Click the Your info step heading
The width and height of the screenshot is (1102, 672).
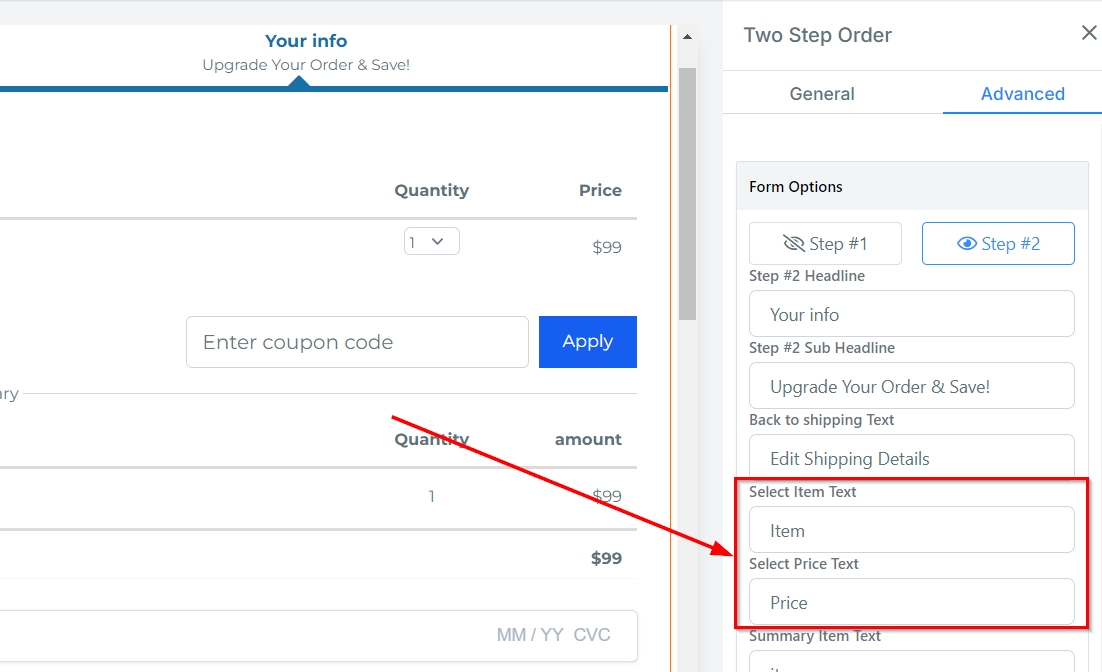coord(306,41)
